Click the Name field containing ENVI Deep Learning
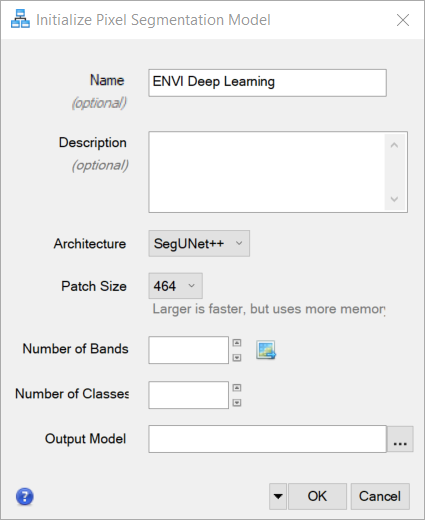The height and width of the screenshot is (520, 425). coord(267,83)
